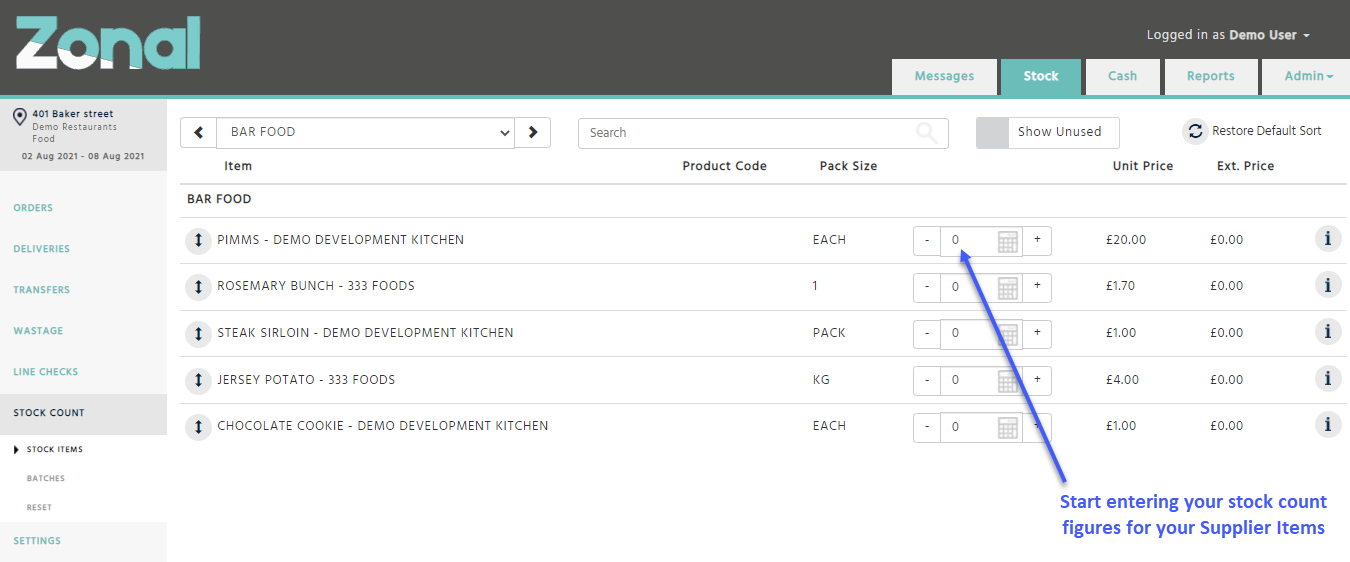This screenshot has height=562, width=1350.
Task: Go to the previous category with left arrow
Action: tap(198, 132)
